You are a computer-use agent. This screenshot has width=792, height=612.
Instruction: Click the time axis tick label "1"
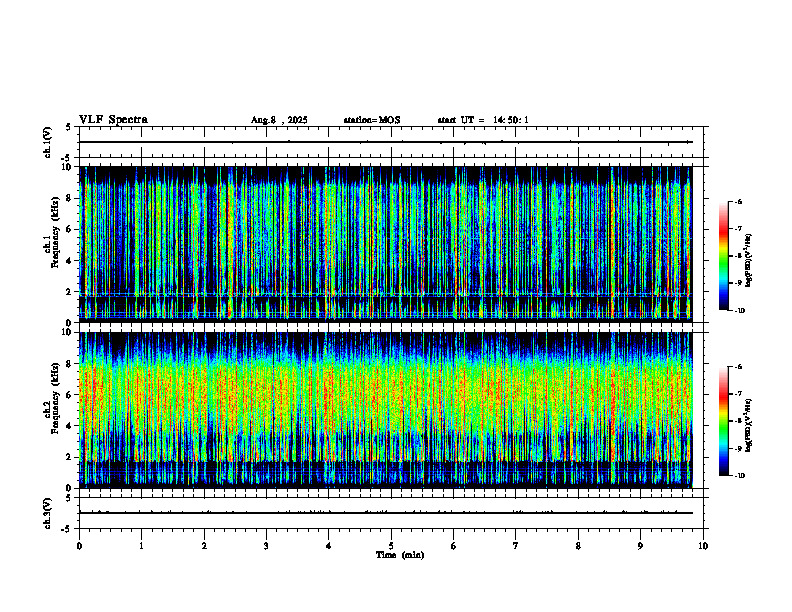(141, 546)
